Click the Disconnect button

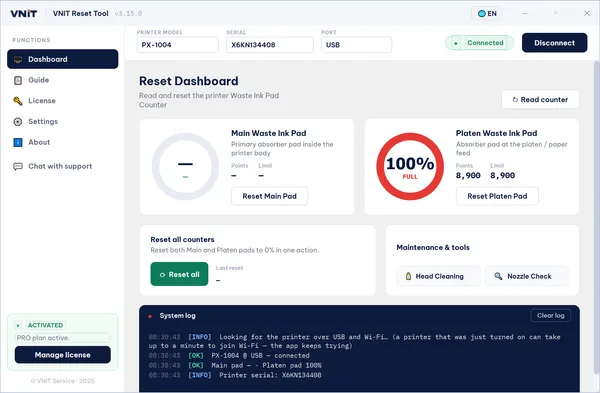pos(554,42)
